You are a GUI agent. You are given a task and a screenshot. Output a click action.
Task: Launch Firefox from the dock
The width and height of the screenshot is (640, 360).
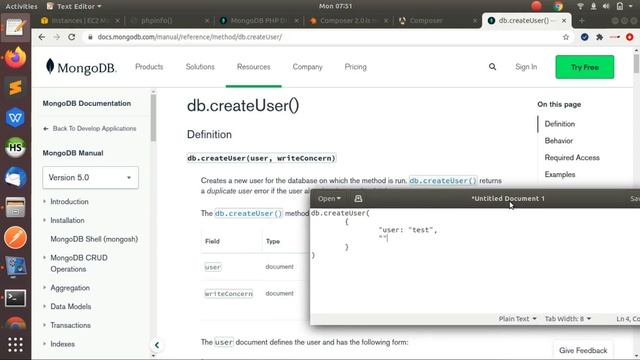pyautogui.click(x=16, y=58)
